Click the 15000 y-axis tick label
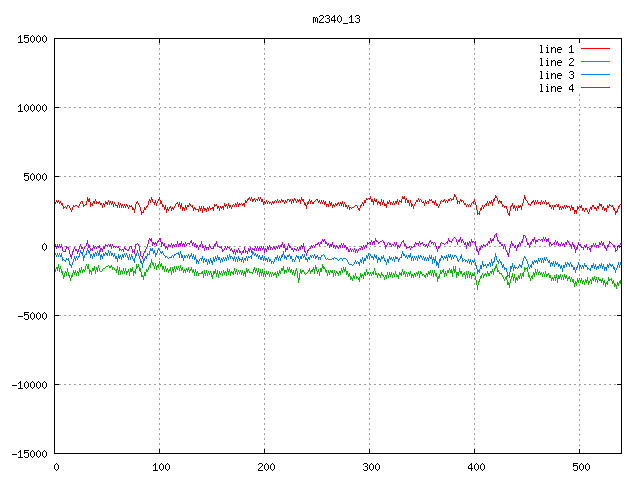 pos(31,39)
